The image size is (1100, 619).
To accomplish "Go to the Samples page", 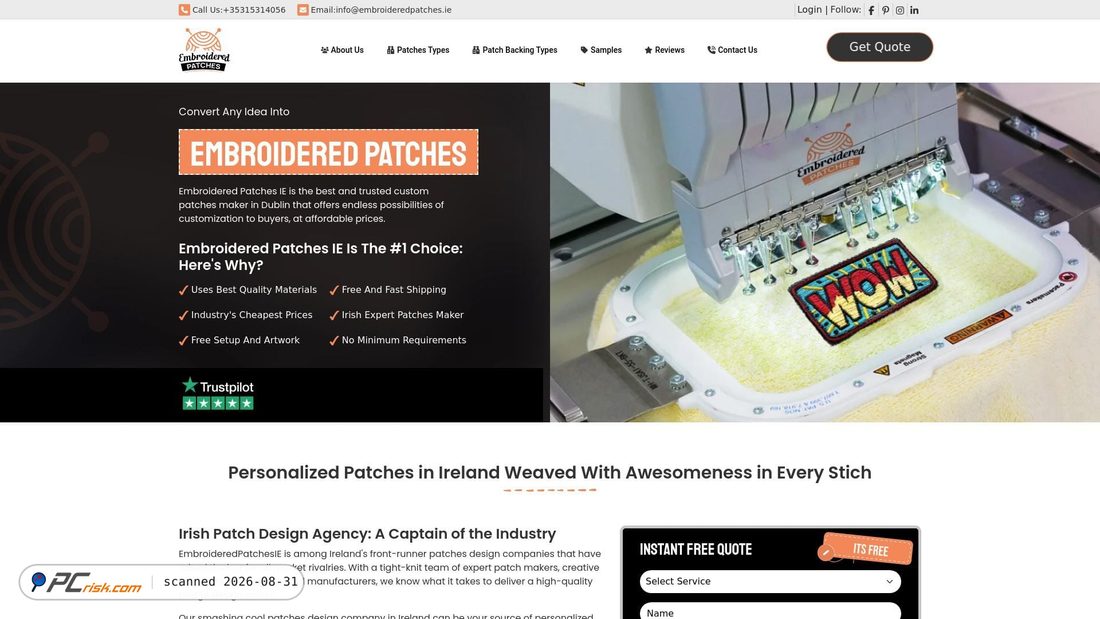I will [601, 50].
